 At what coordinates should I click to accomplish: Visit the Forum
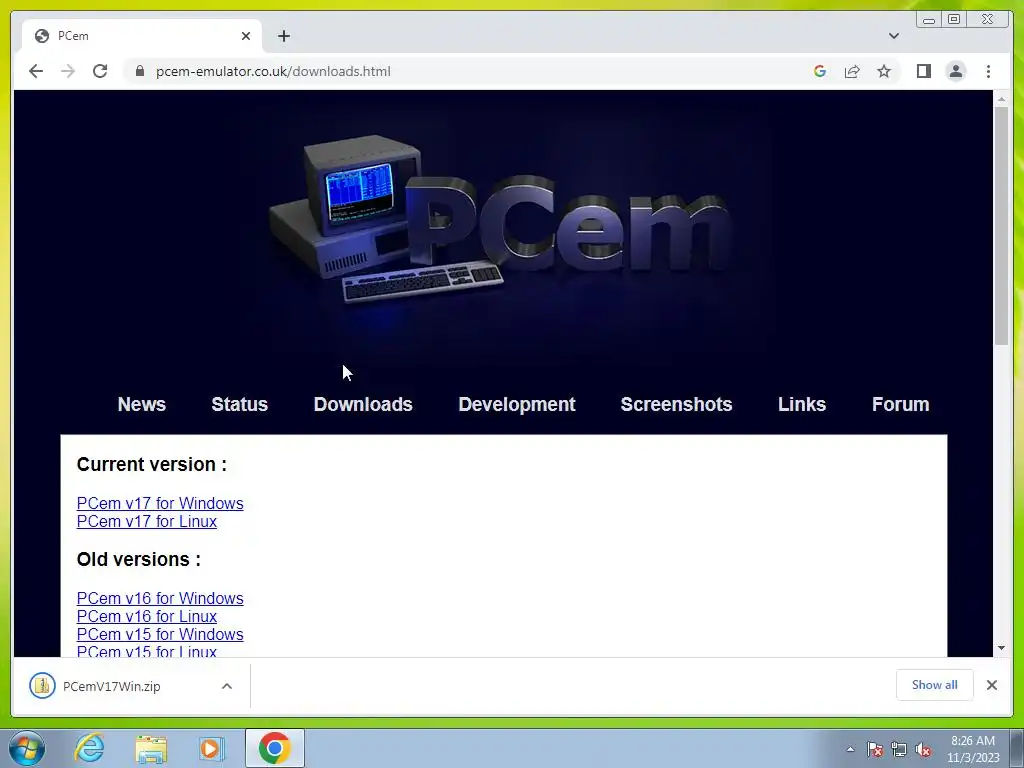(901, 404)
